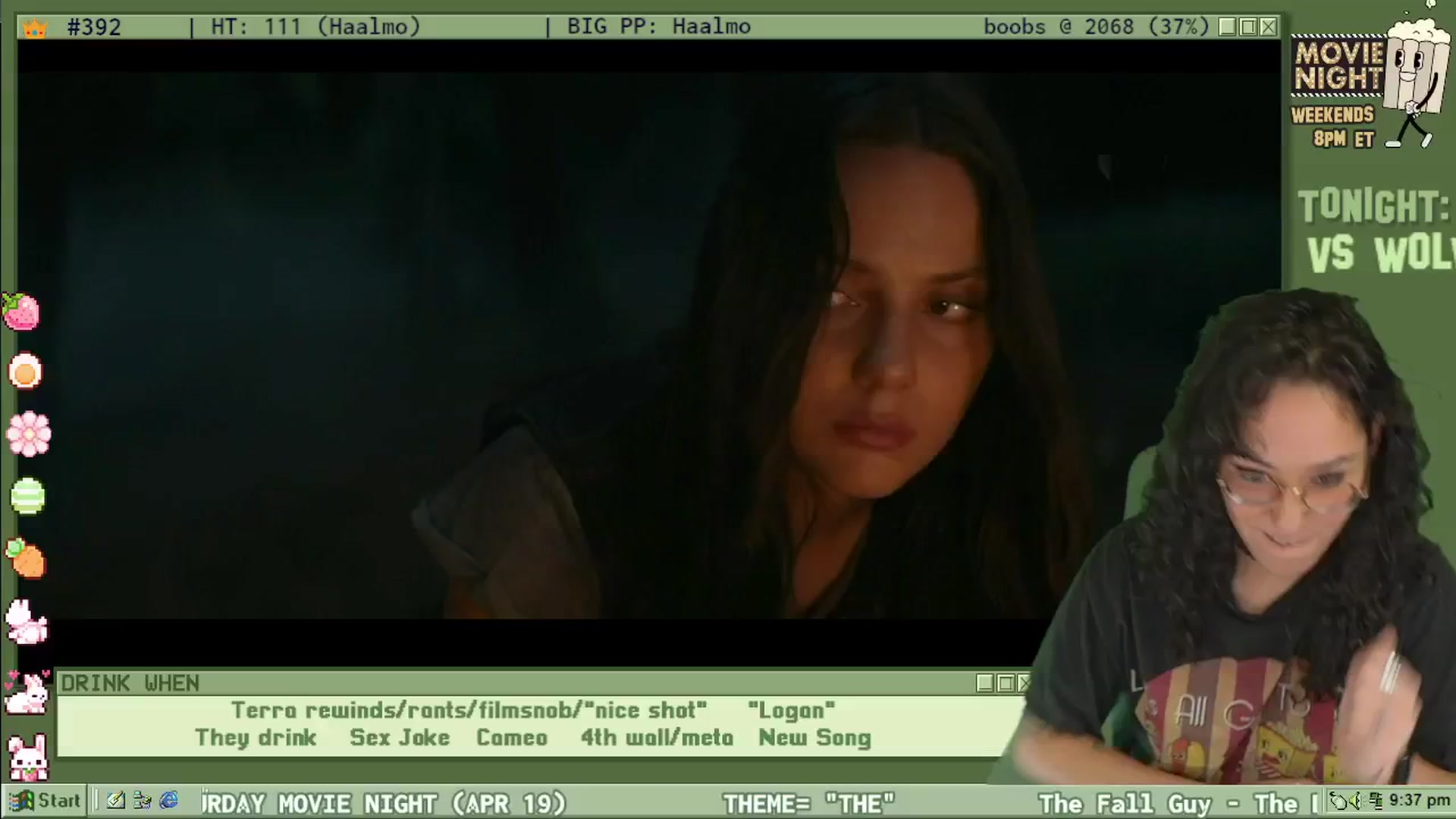Click the VS WOL title text
Screen dimensions: 1456x819
tap(1380, 253)
